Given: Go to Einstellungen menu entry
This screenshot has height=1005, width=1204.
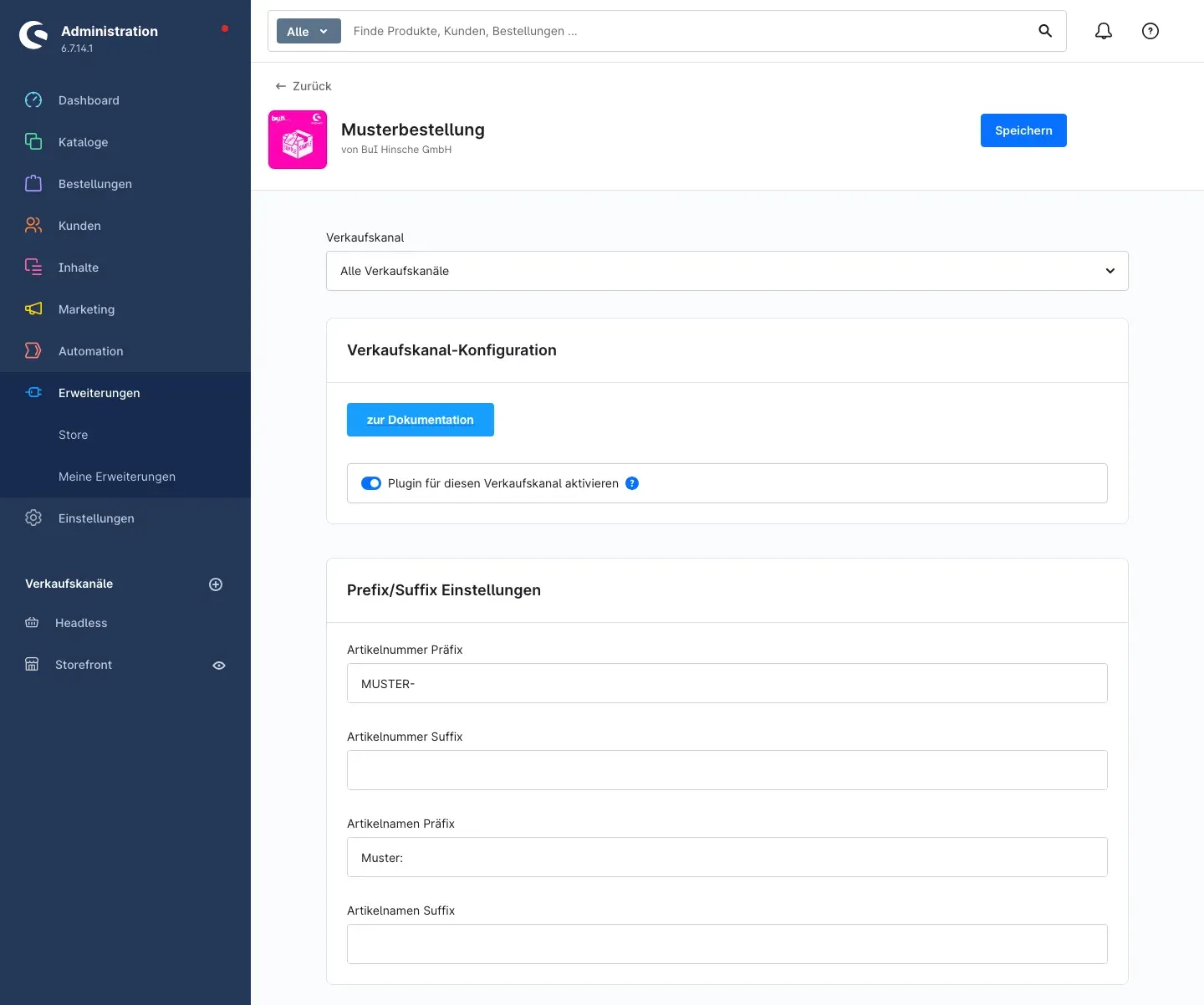Looking at the screenshot, I should coord(96,518).
